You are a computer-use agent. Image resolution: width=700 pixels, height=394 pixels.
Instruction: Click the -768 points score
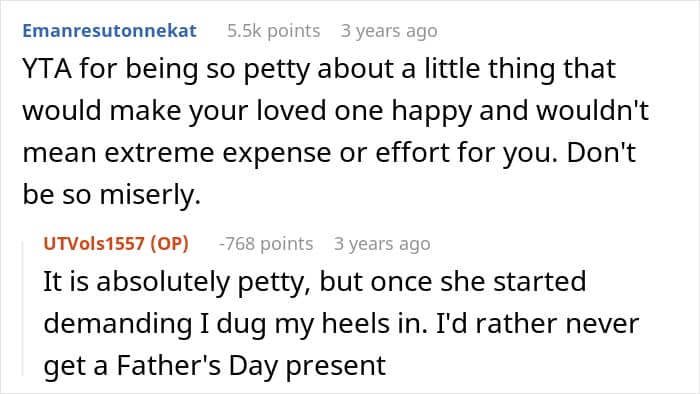point(266,244)
